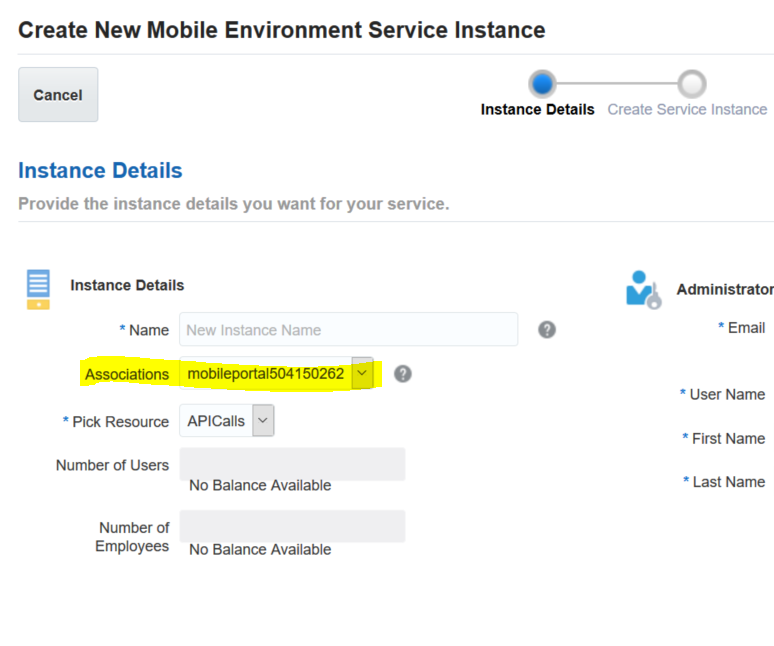Screen dimensions: 774x646
Task: Click the Email label under Administrator
Action: [x=746, y=328]
